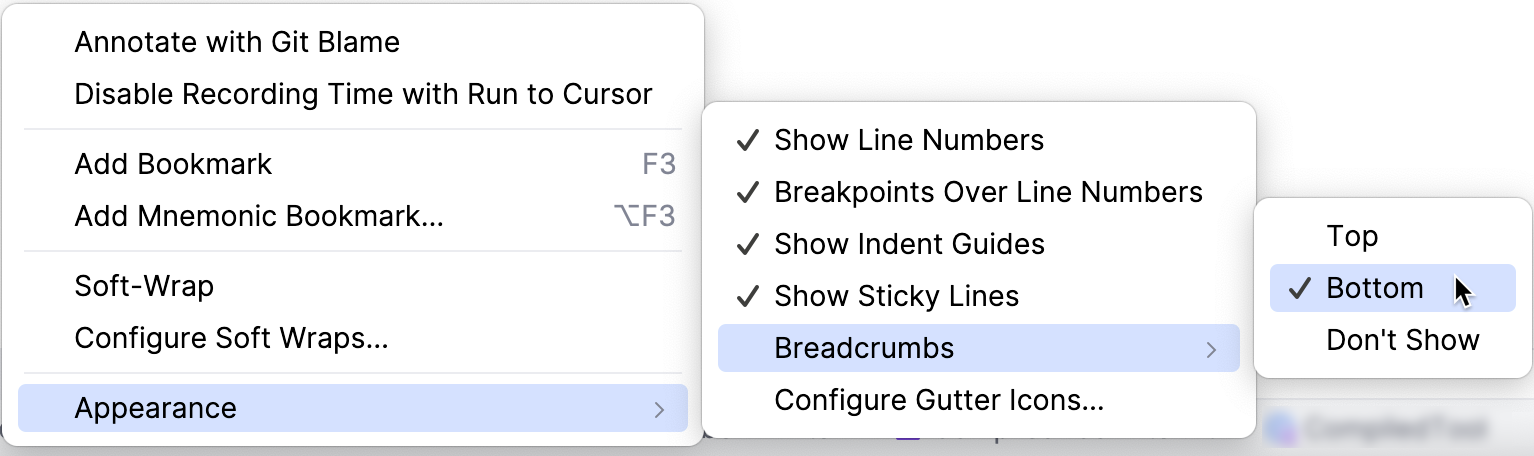Open Configure Soft Wraps settings
The image size is (1534, 456).
(x=231, y=338)
